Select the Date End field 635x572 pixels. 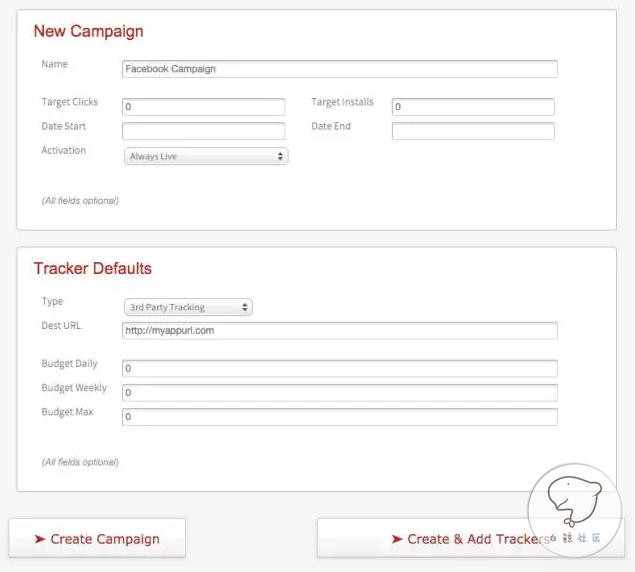click(473, 131)
